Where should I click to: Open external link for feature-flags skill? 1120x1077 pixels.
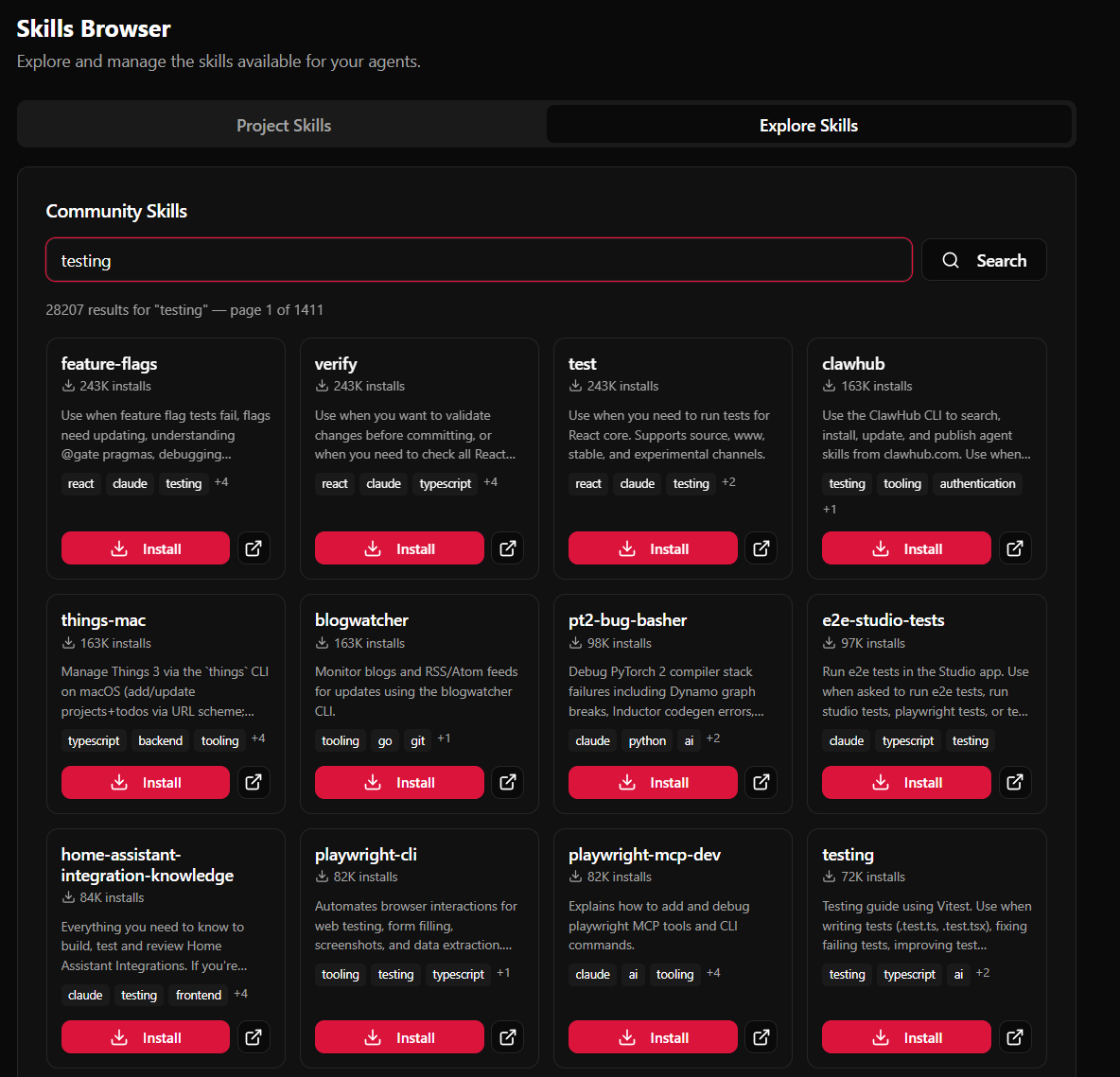[x=254, y=548]
